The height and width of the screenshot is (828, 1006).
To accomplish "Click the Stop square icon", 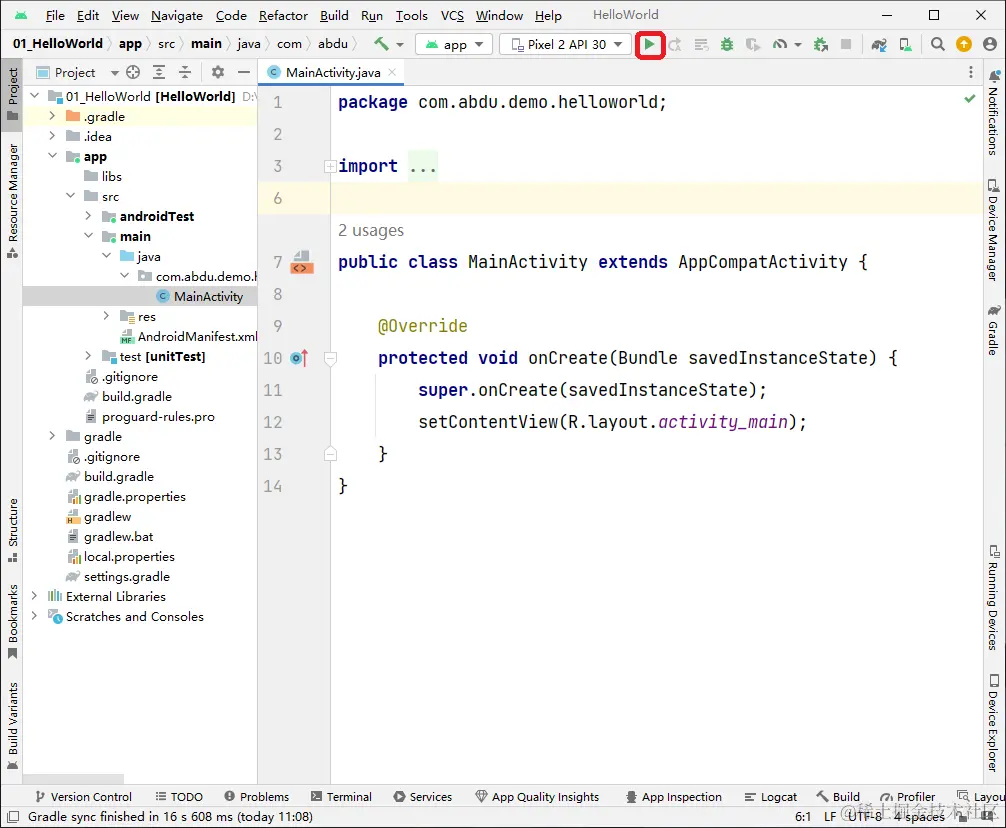I will click(x=846, y=44).
